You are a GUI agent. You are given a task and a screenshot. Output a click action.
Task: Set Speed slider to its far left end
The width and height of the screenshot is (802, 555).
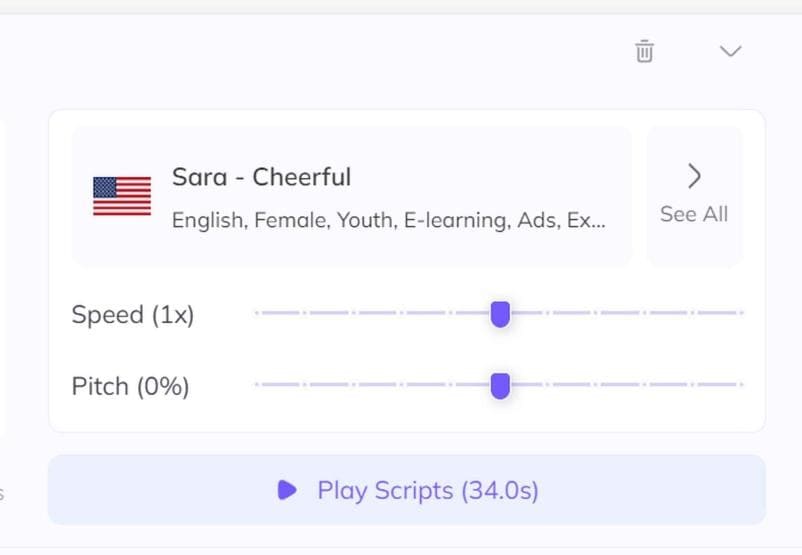(257, 313)
